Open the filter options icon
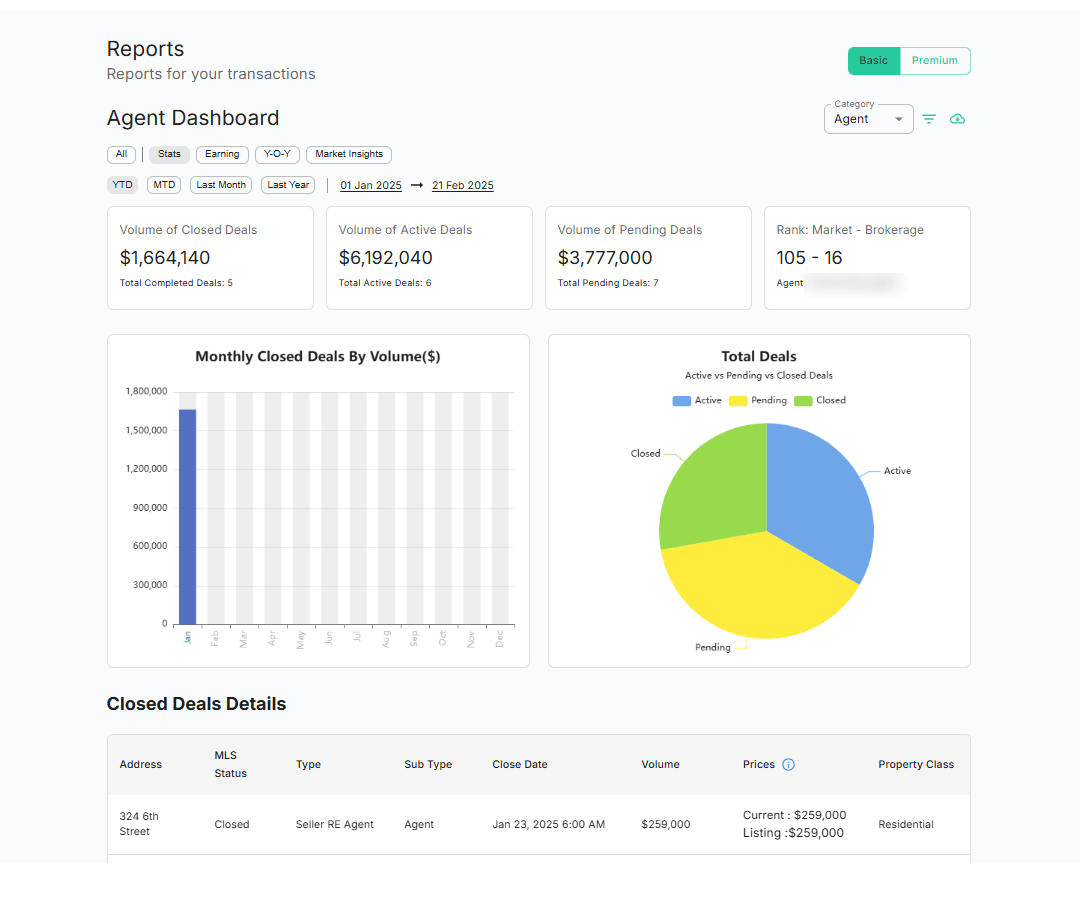This screenshot has width=1080, height=904. [x=929, y=118]
